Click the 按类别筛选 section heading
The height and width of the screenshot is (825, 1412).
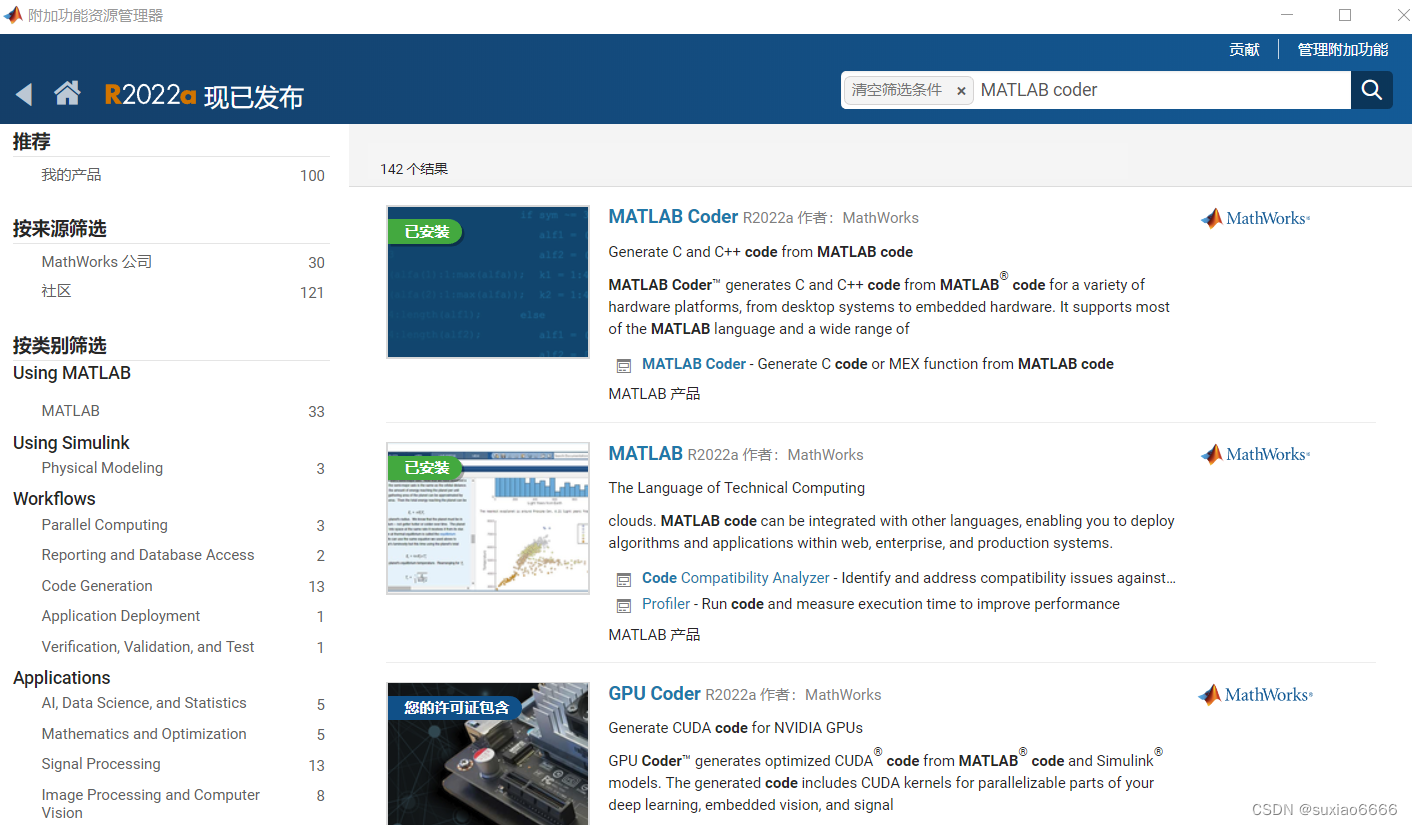[60, 346]
